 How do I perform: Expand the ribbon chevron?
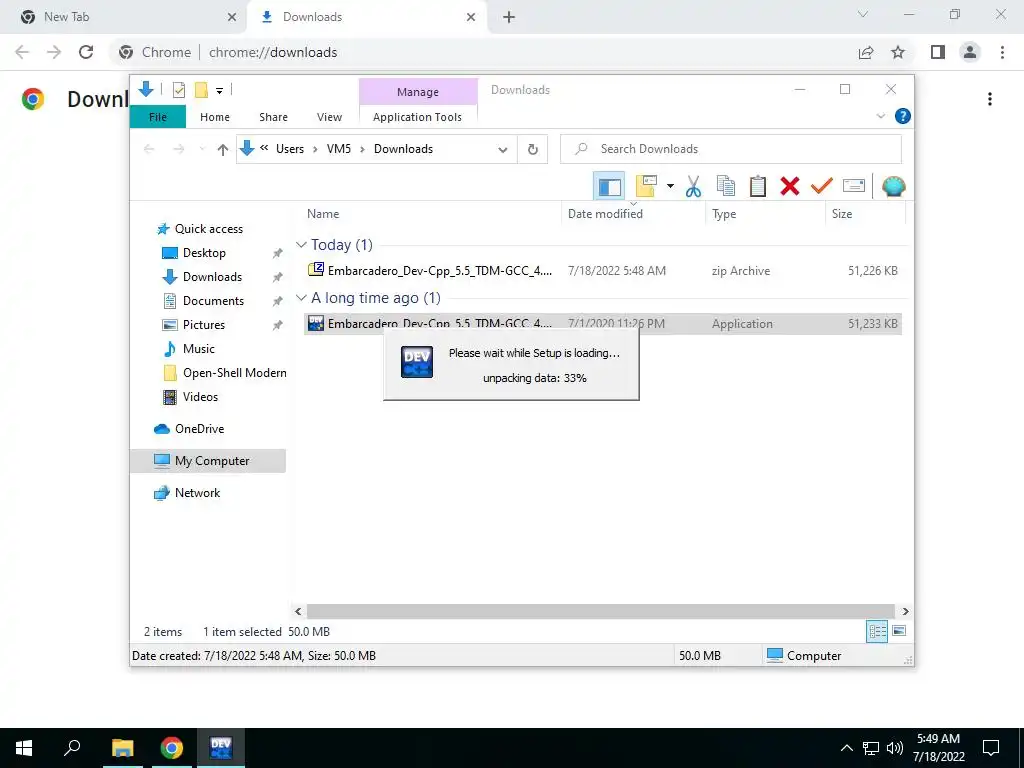click(880, 116)
